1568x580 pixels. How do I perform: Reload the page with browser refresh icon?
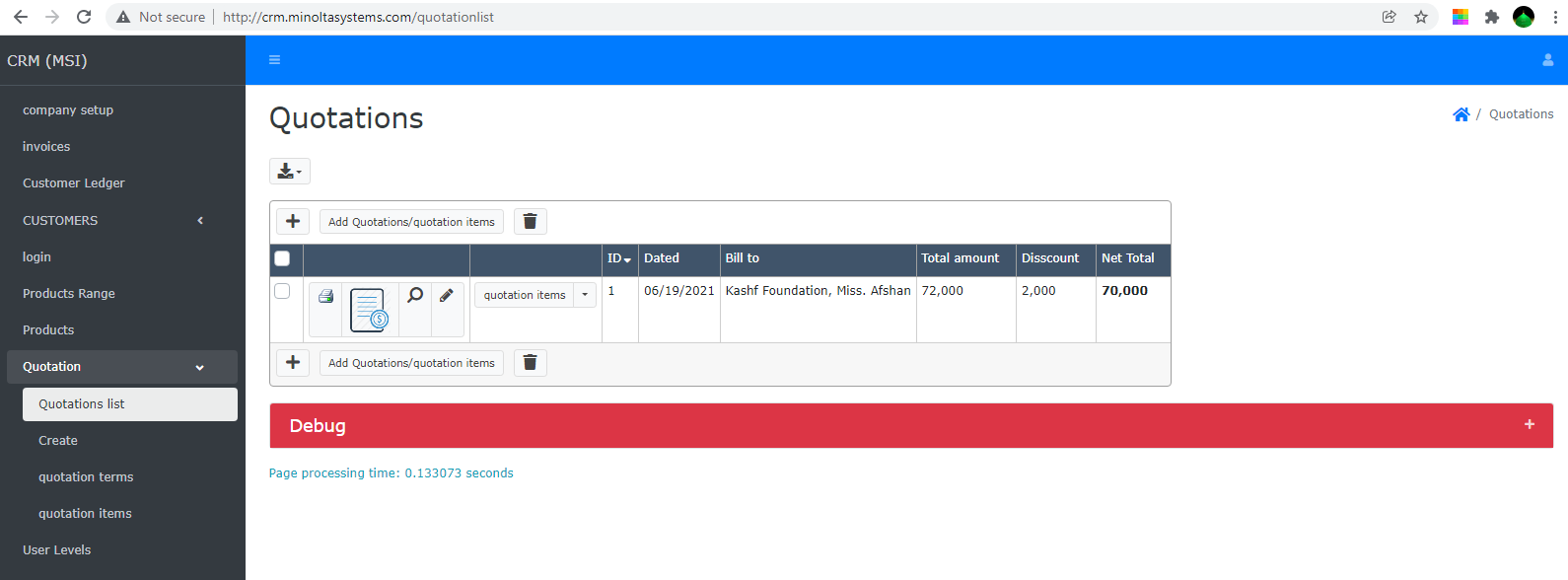click(x=84, y=17)
